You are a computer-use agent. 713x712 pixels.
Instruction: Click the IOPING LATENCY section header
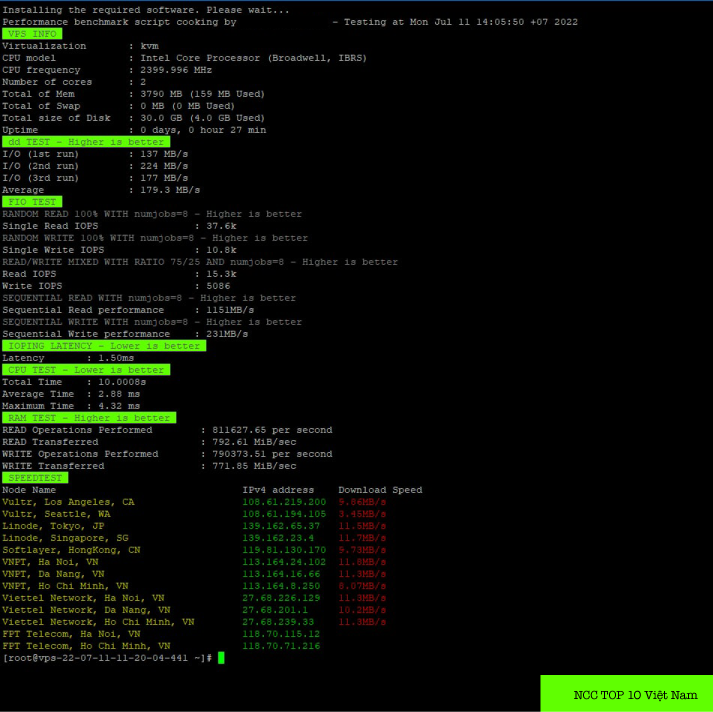pyautogui.click(x=103, y=346)
